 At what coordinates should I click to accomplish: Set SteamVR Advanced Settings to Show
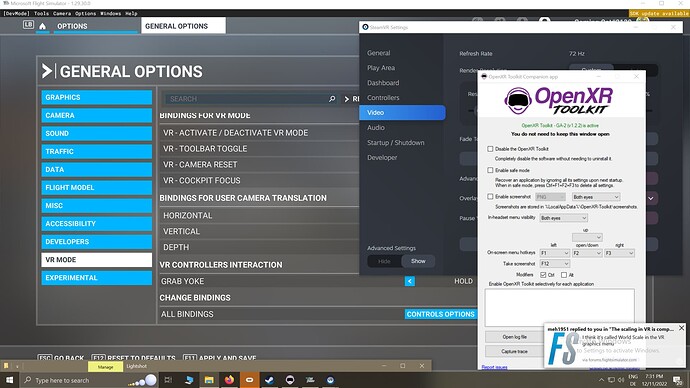pos(418,261)
